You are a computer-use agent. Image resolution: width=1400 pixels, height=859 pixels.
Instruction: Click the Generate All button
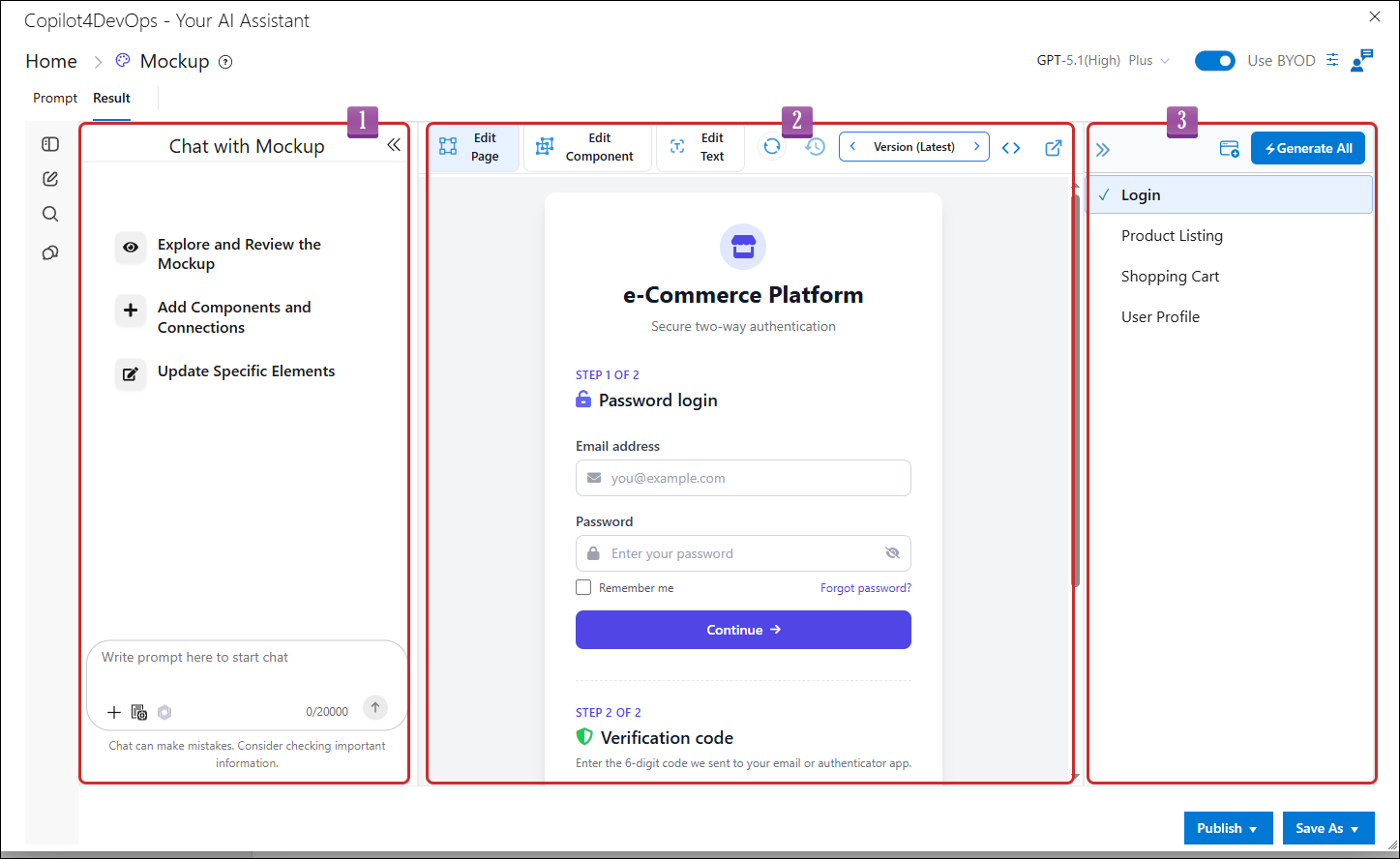point(1308,148)
